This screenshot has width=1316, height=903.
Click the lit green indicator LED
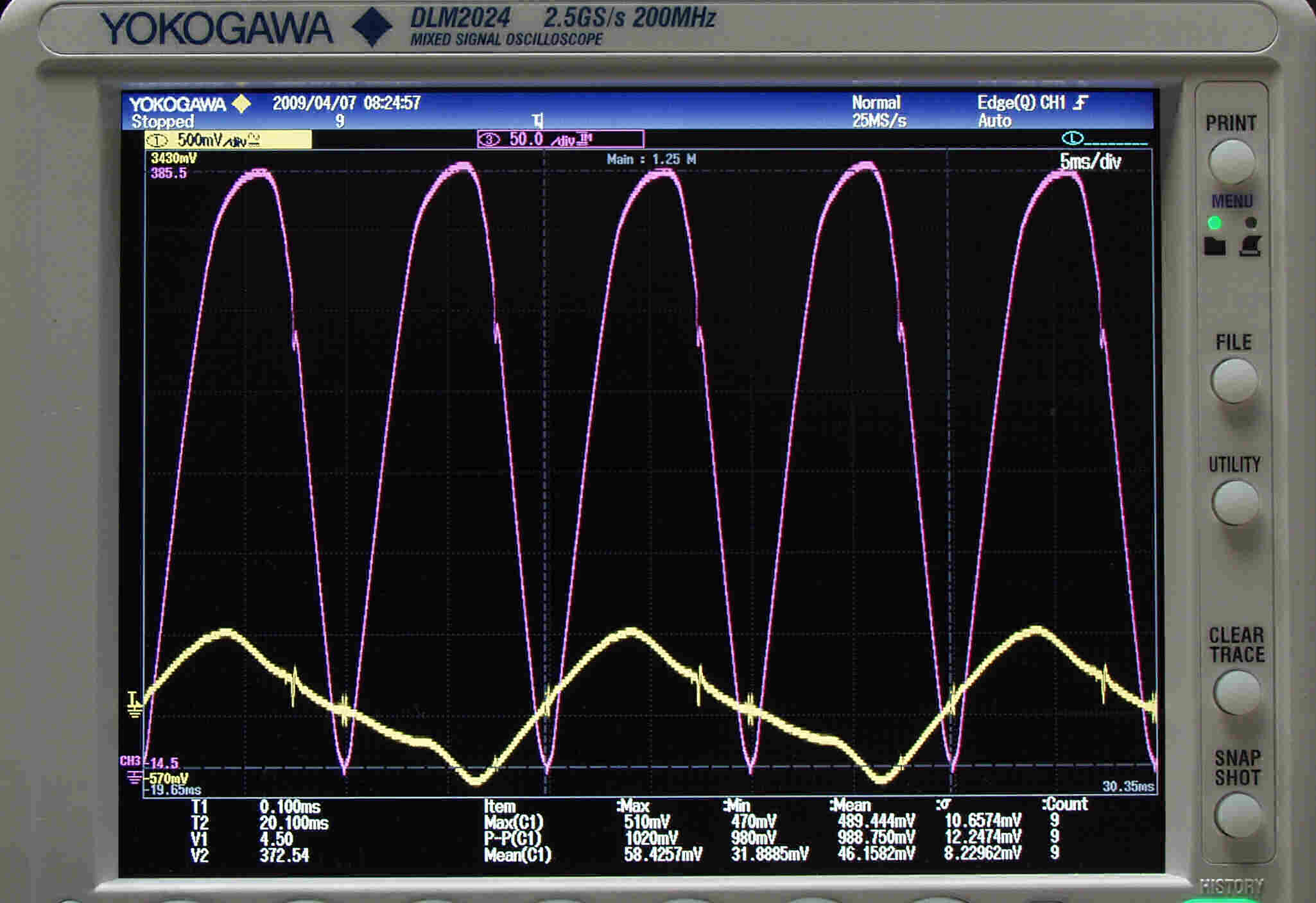click(x=1215, y=223)
